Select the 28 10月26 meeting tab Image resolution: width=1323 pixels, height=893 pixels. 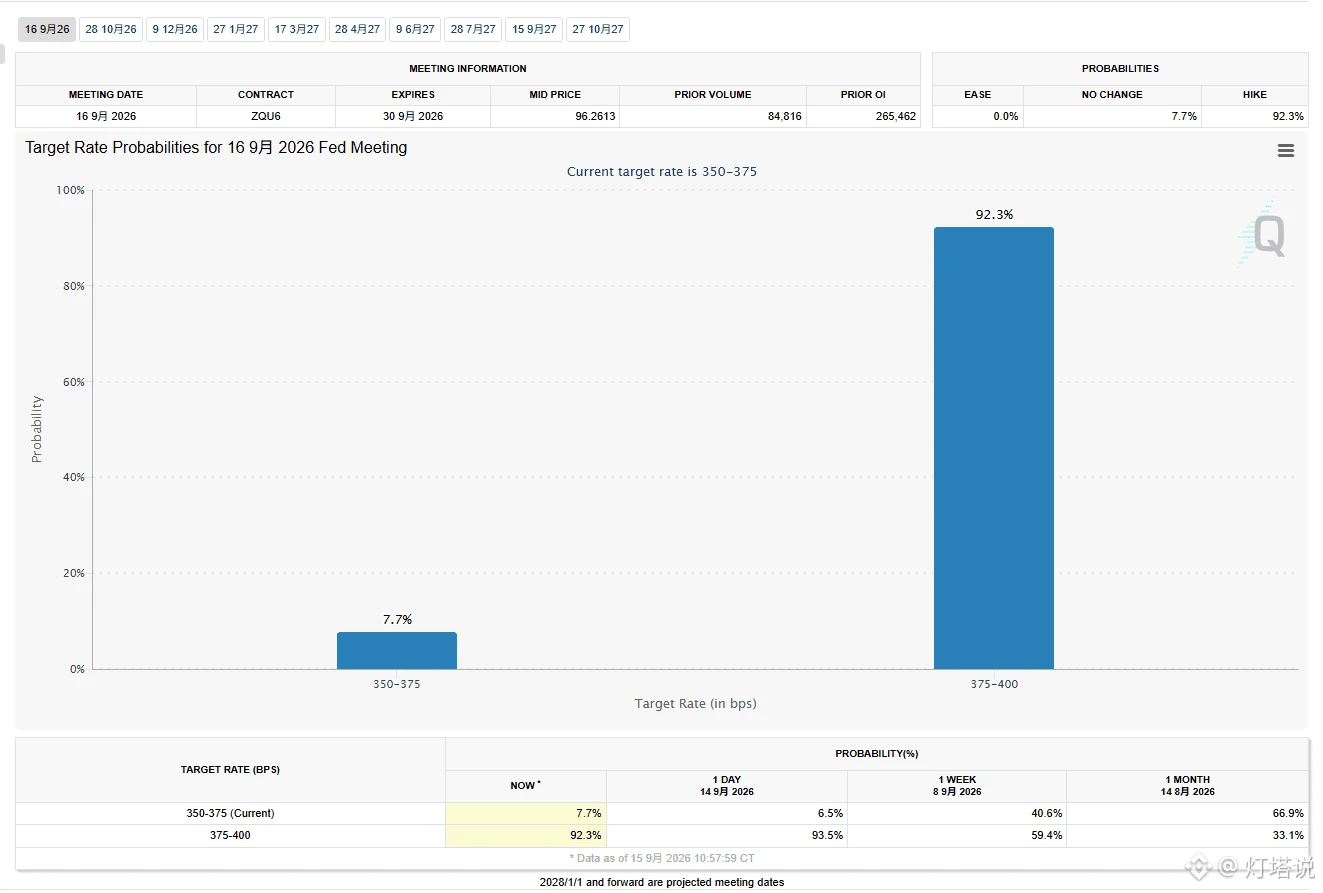(111, 29)
